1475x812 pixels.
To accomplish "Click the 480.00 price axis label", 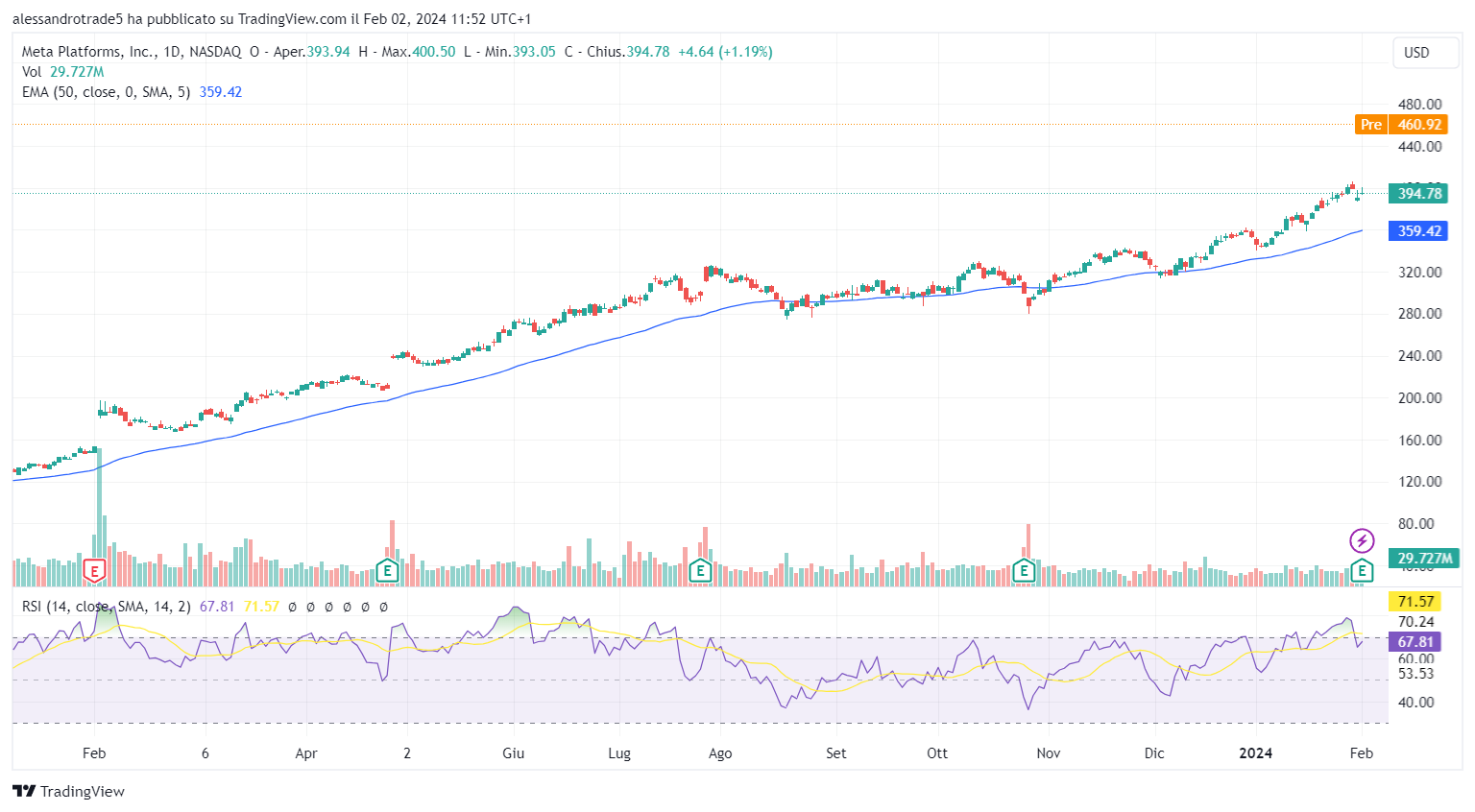I will [1420, 105].
